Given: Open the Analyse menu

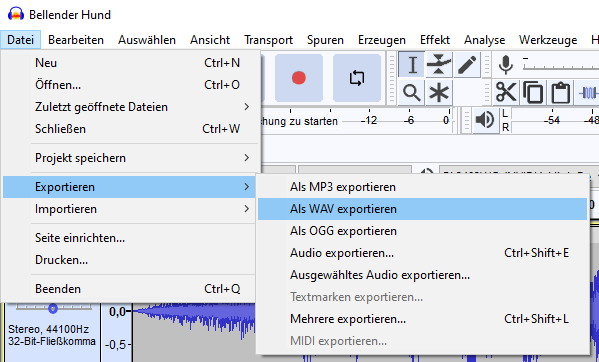Looking at the screenshot, I should click(x=484, y=40).
